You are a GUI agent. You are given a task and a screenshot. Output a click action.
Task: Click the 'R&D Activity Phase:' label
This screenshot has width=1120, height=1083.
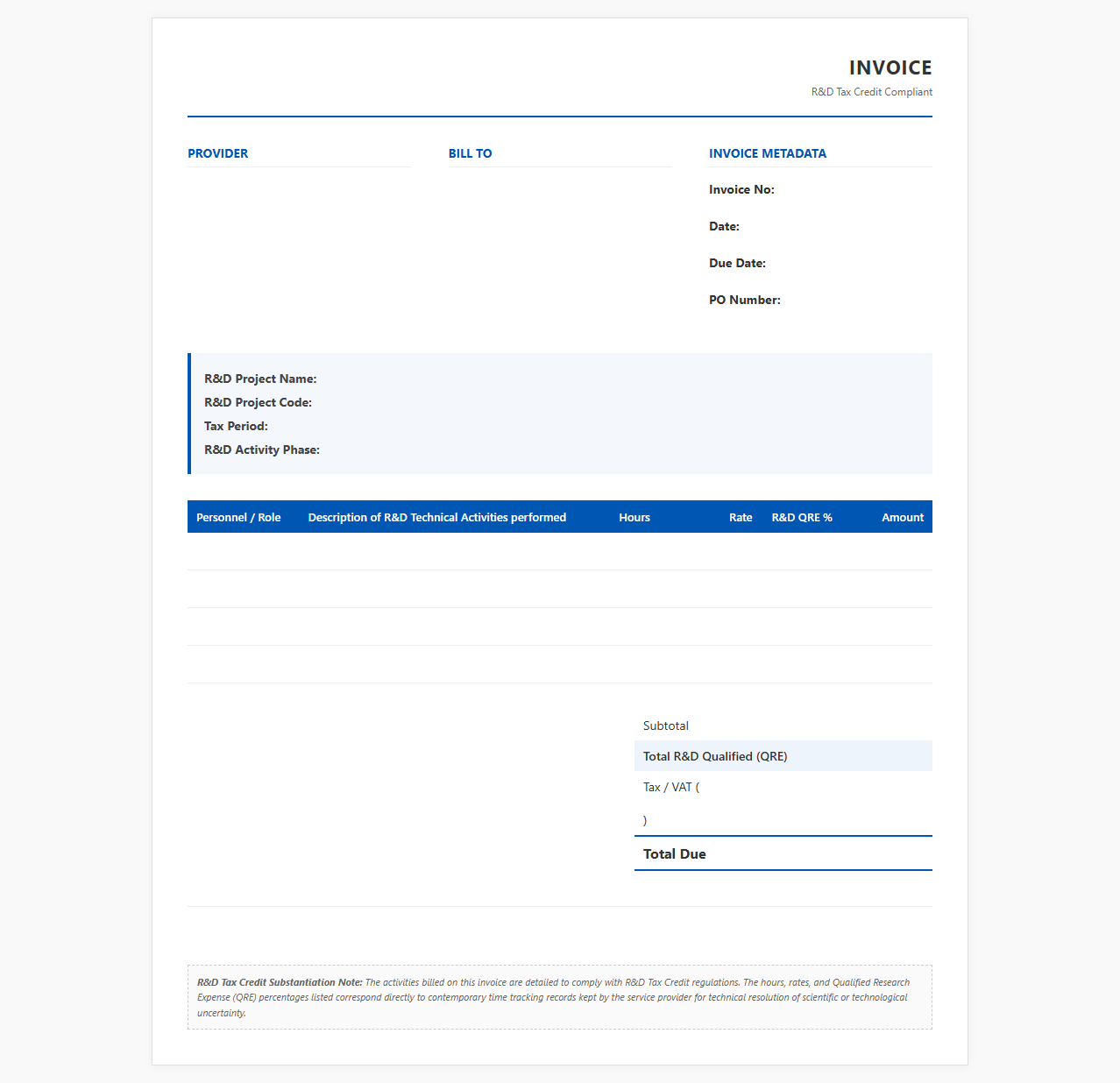pyautogui.click(x=262, y=449)
